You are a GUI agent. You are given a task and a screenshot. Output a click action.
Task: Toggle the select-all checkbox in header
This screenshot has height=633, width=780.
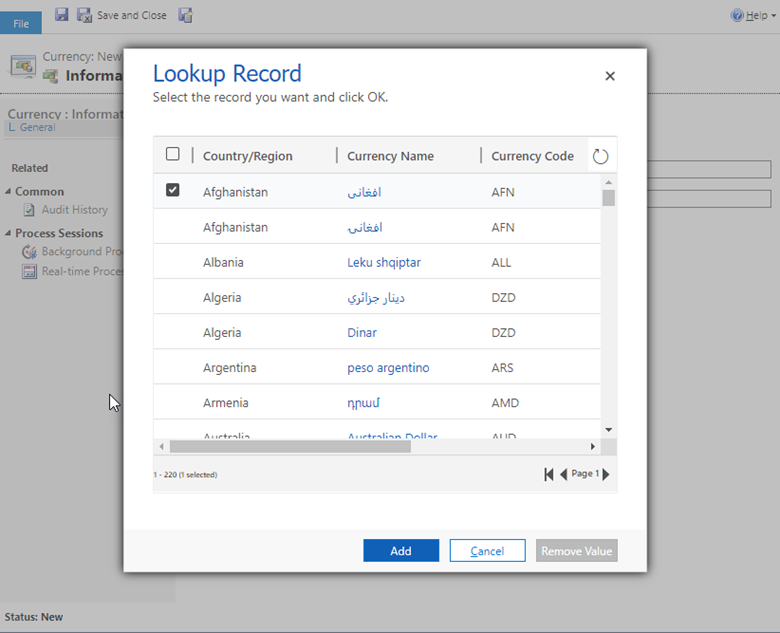click(x=172, y=155)
